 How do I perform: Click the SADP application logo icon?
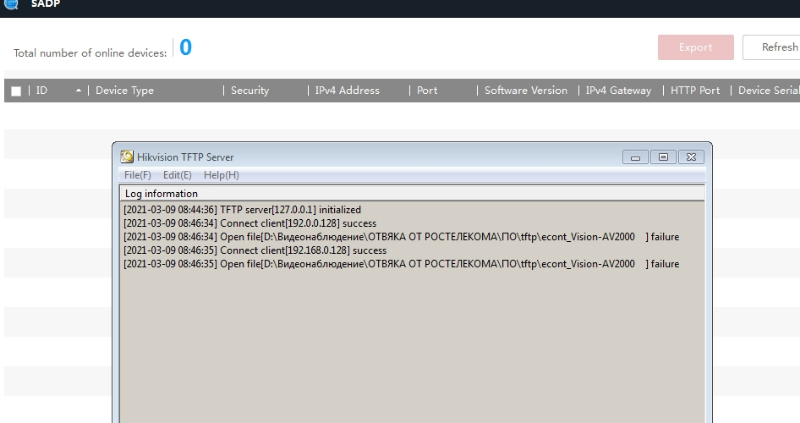click(11, 4)
